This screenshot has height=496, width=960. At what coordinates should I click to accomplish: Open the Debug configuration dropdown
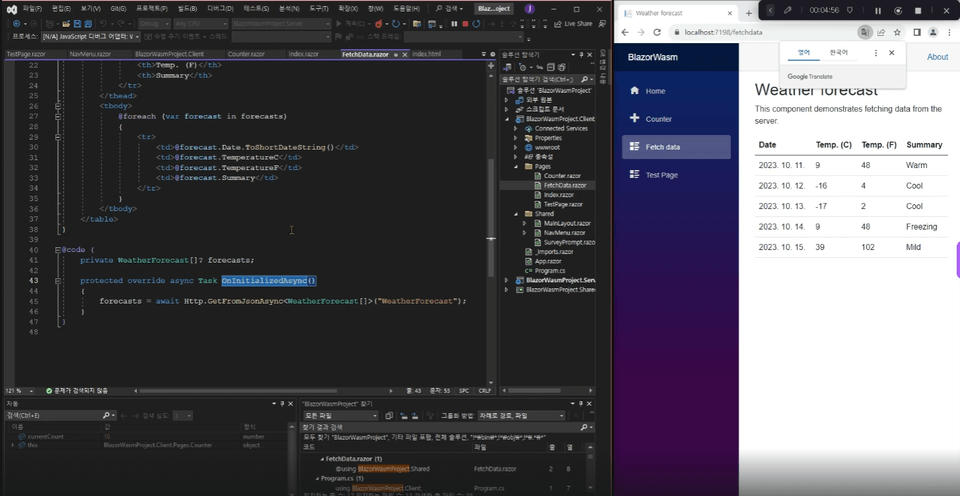[153, 23]
